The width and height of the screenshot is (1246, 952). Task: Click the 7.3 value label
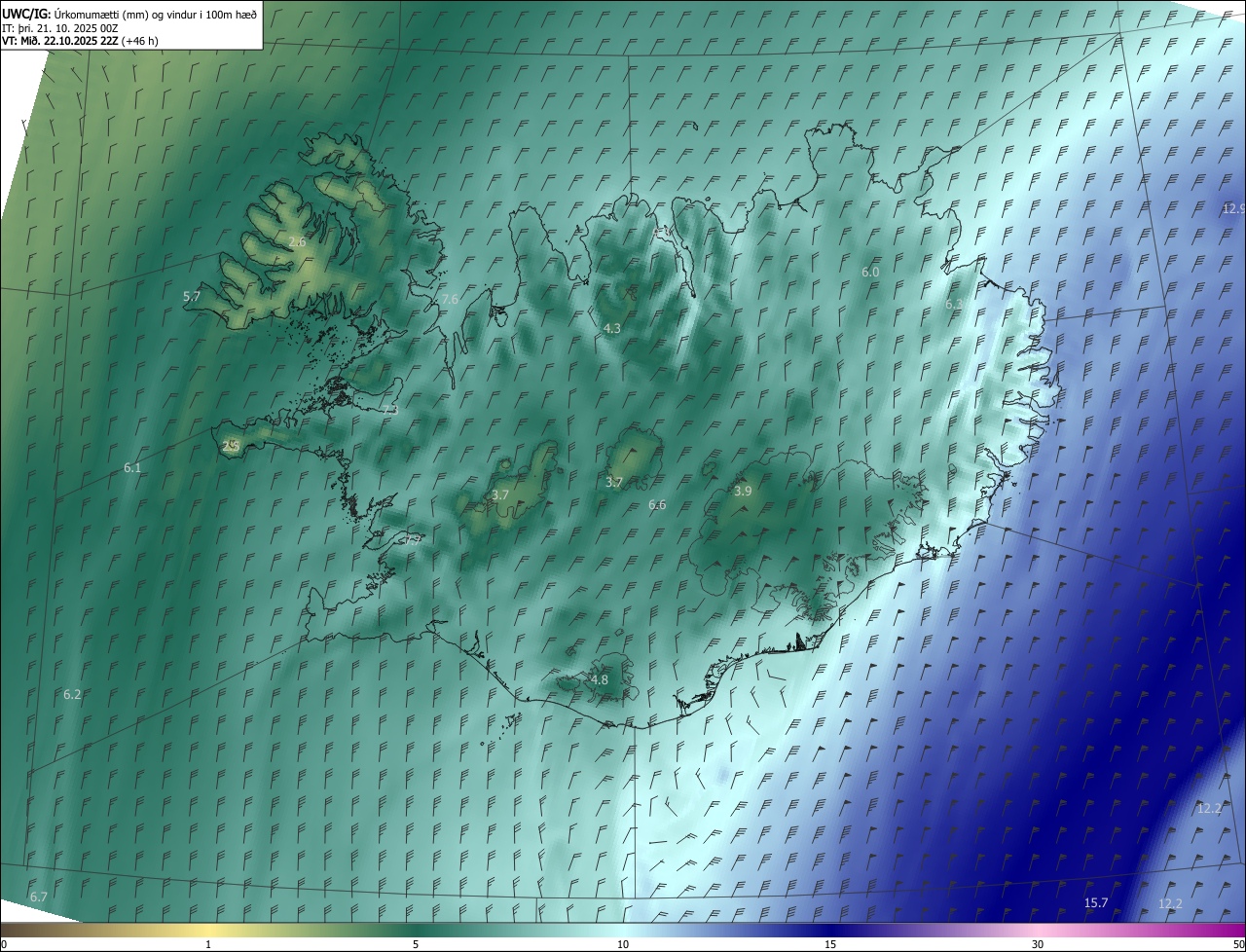coord(390,410)
